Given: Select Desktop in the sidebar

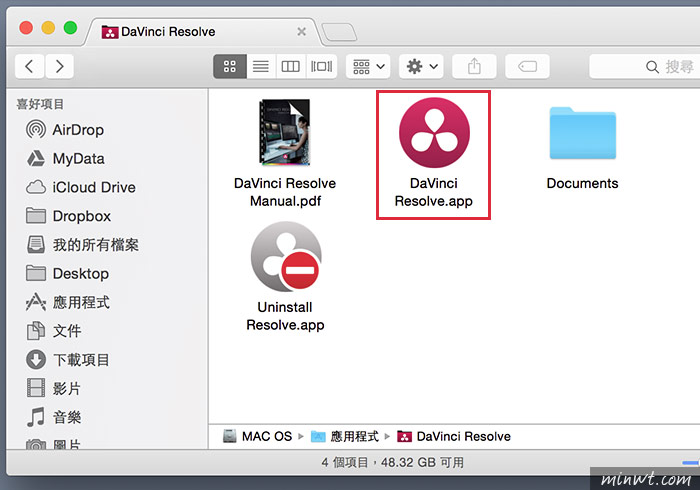Looking at the screenshot, I should coord(67,274).
